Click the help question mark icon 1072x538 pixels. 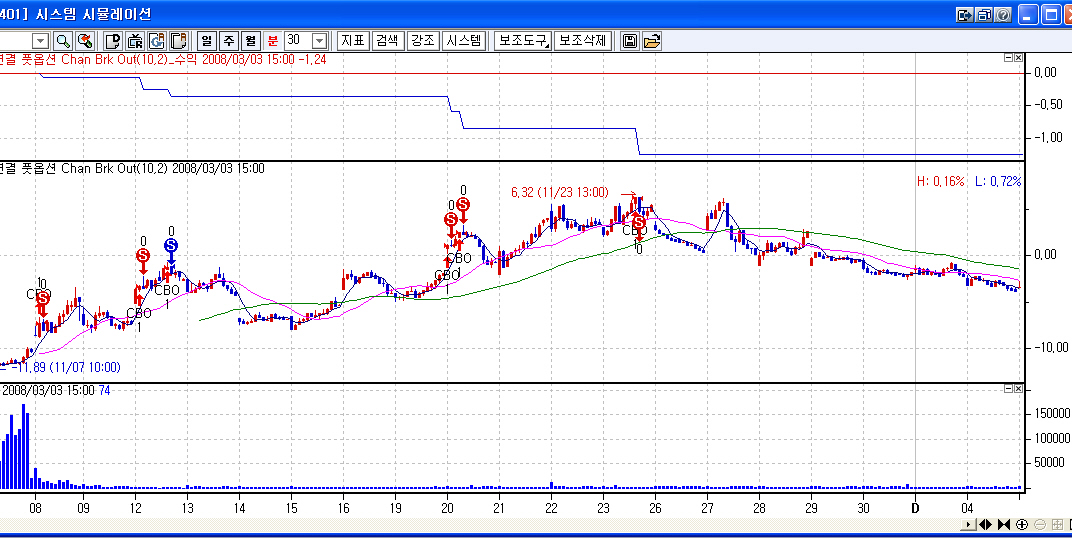click(x=1003, y=15)
